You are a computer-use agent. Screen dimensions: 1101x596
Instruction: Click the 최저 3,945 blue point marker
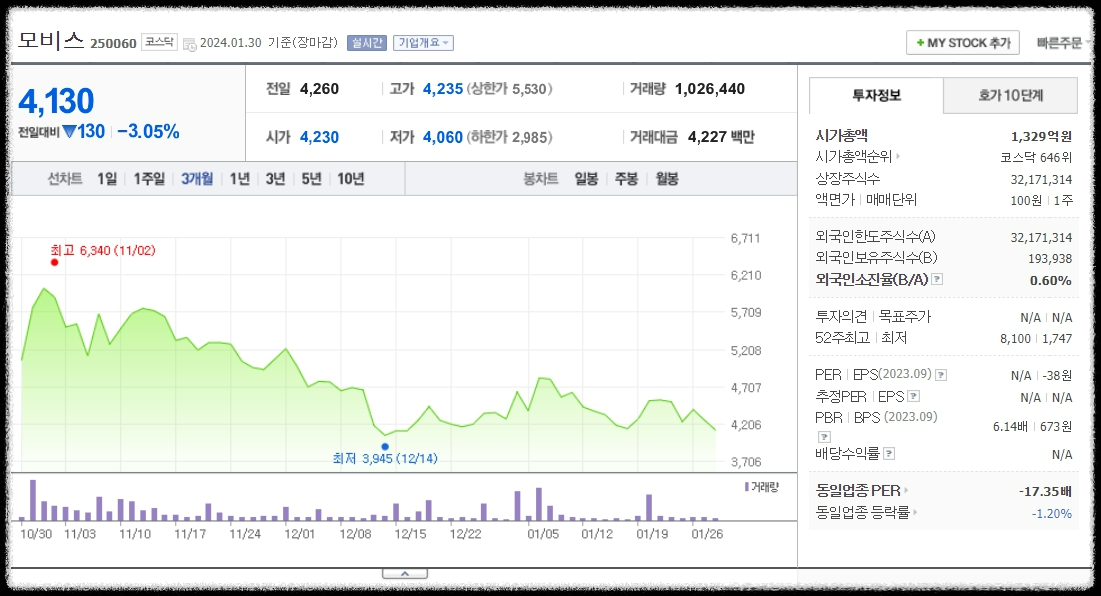click(385, 446)
